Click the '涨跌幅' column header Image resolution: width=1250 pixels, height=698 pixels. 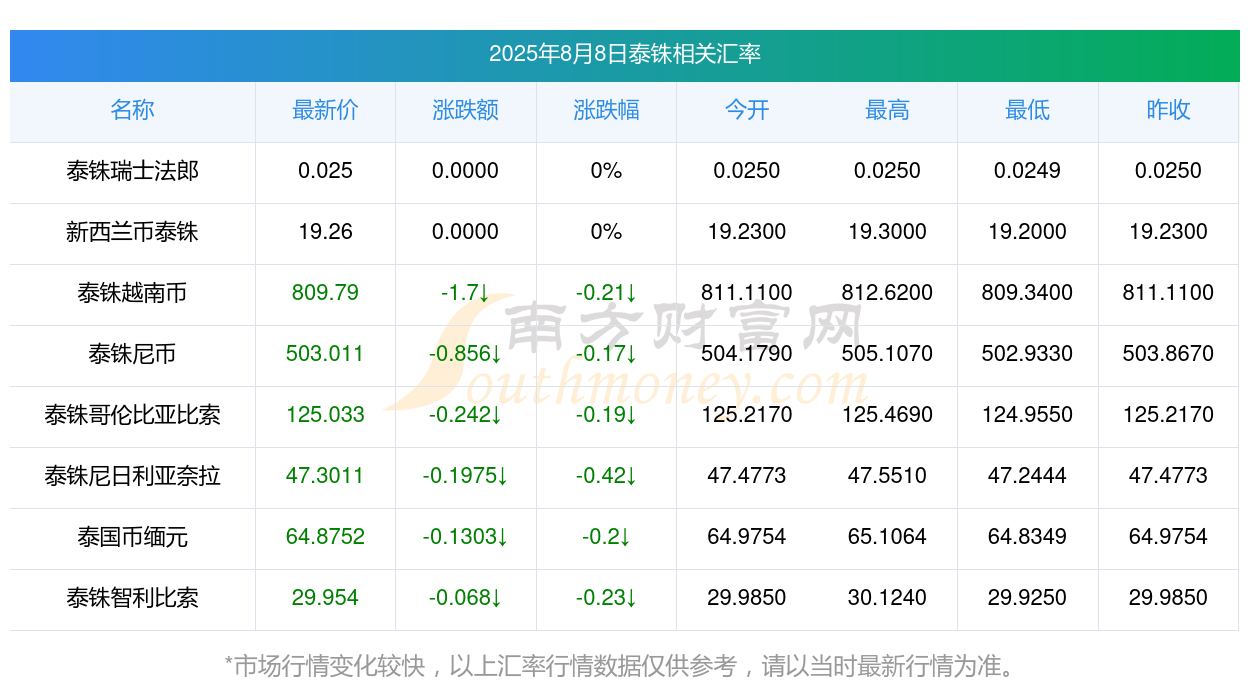(x=606, y=110)
